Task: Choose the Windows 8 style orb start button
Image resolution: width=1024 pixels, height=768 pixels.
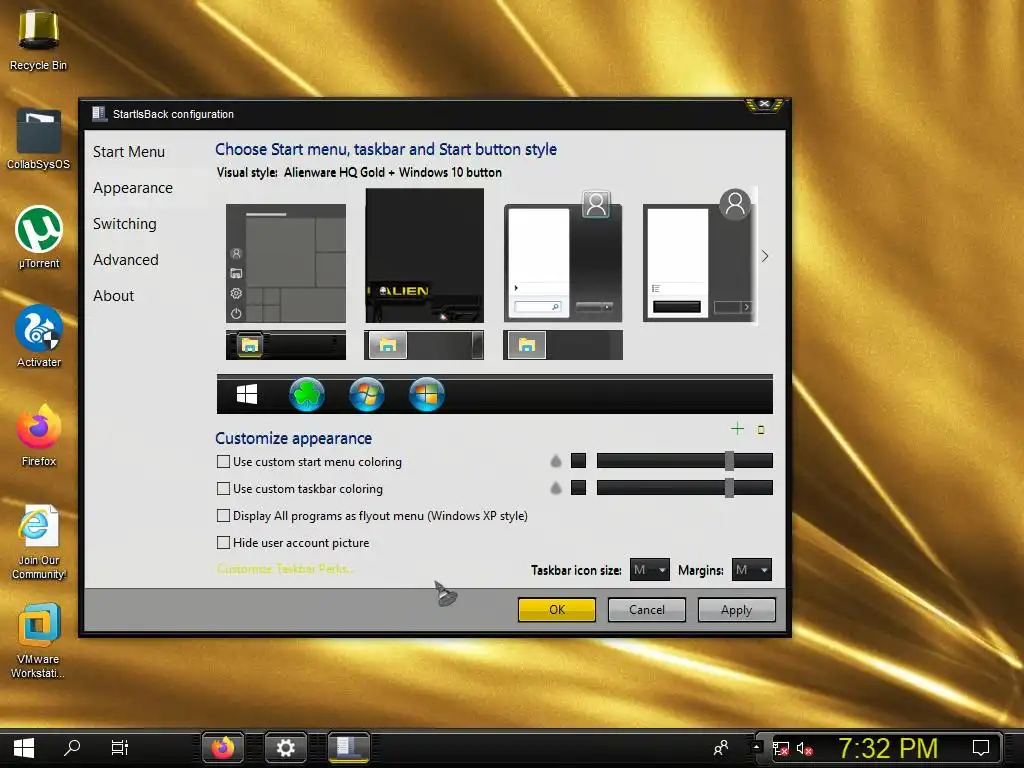Action: click(426, 394)
